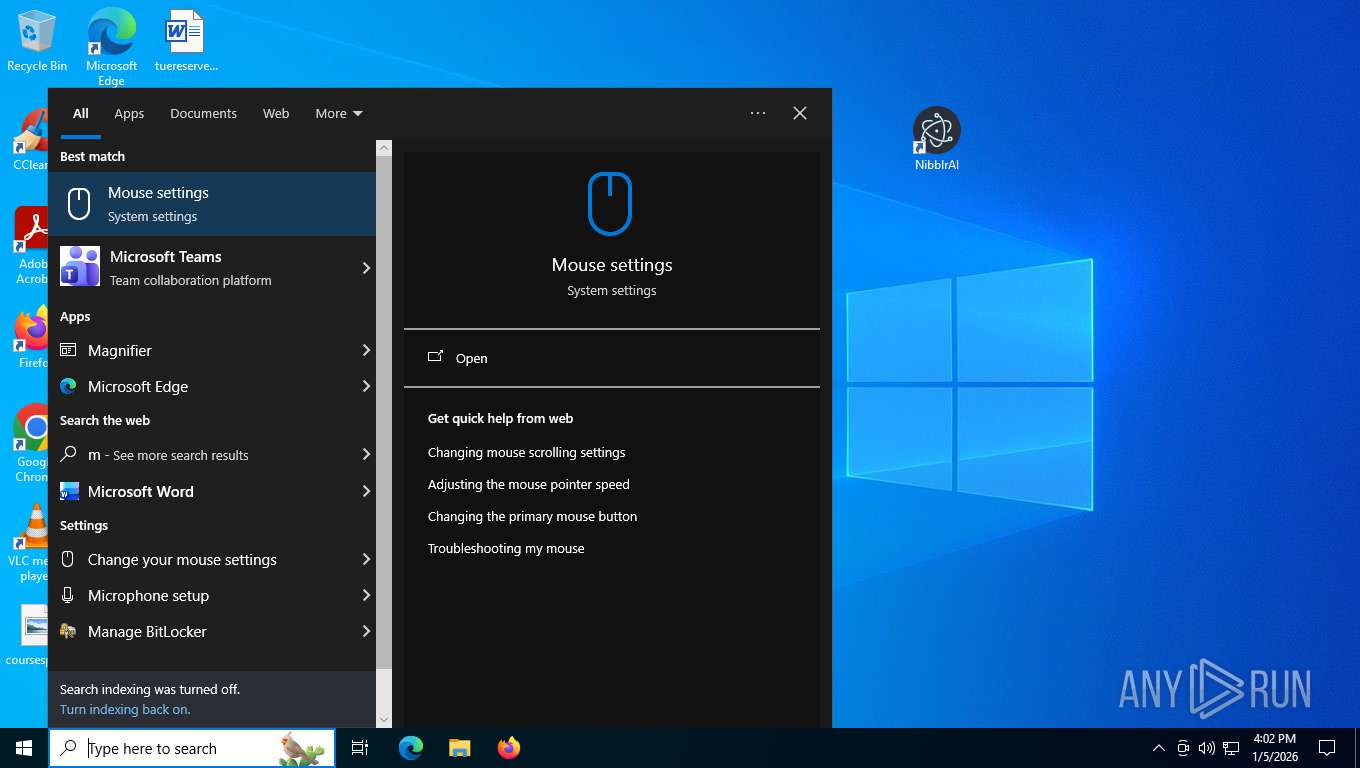Viewport: 1360px width, 768px height.
Task: Open Changing the primary mouse button help
Action: point(532,516)
